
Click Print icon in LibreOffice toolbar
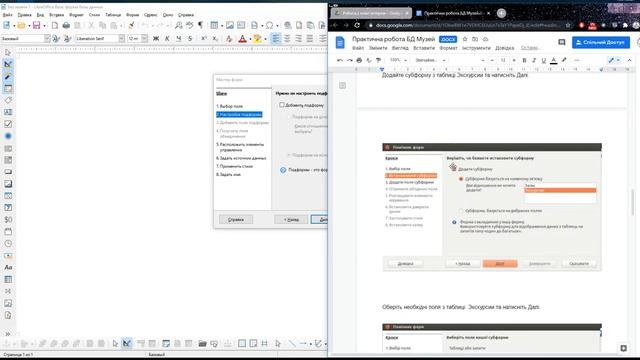[x=66, y=26]
